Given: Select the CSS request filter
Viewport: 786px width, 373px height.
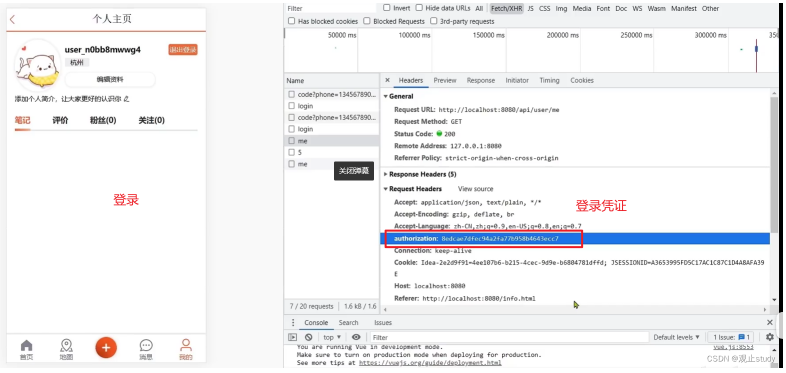Looking at the screenshot, I should tap(544, 9).
